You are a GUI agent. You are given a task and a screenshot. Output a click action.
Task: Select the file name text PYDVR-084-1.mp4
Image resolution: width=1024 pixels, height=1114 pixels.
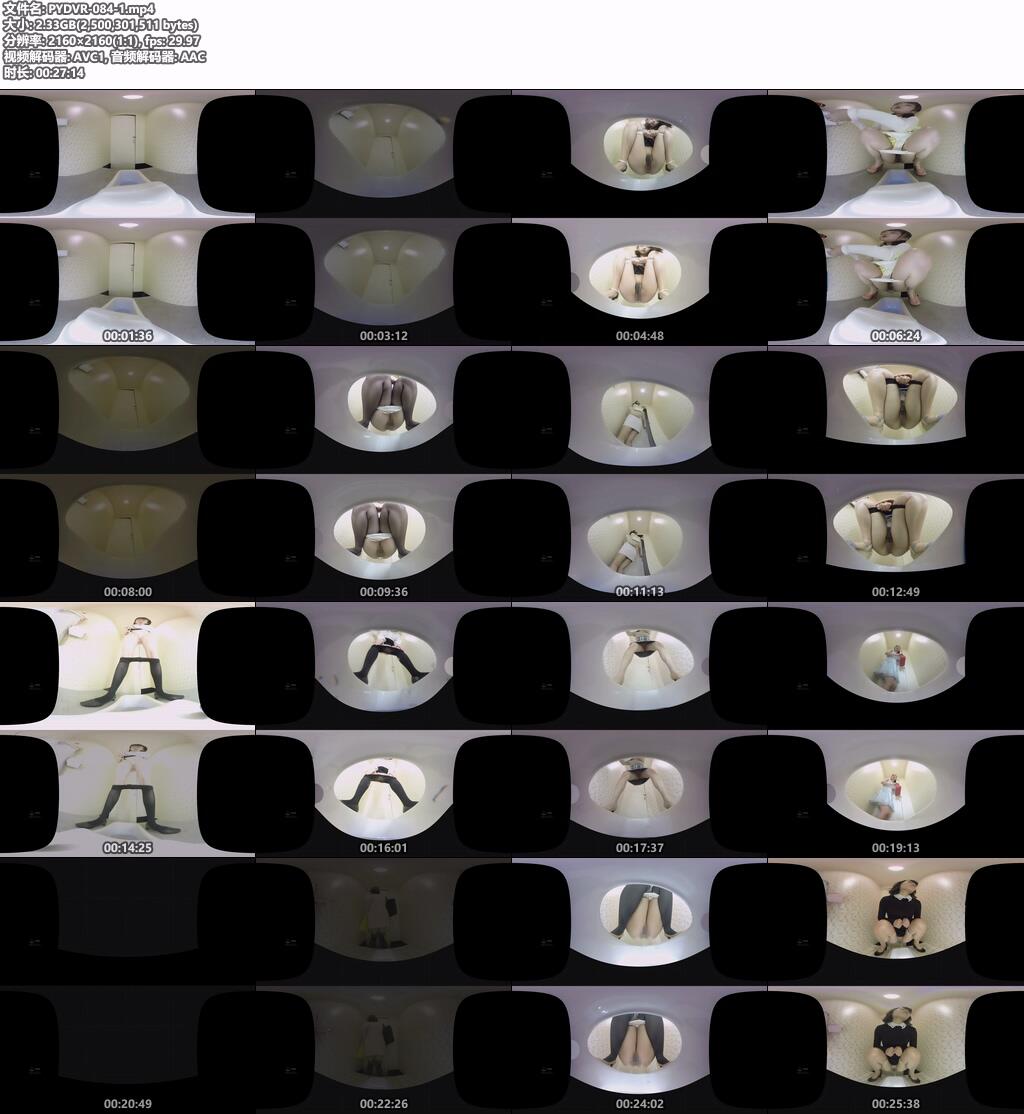click(x=78, y=9)
